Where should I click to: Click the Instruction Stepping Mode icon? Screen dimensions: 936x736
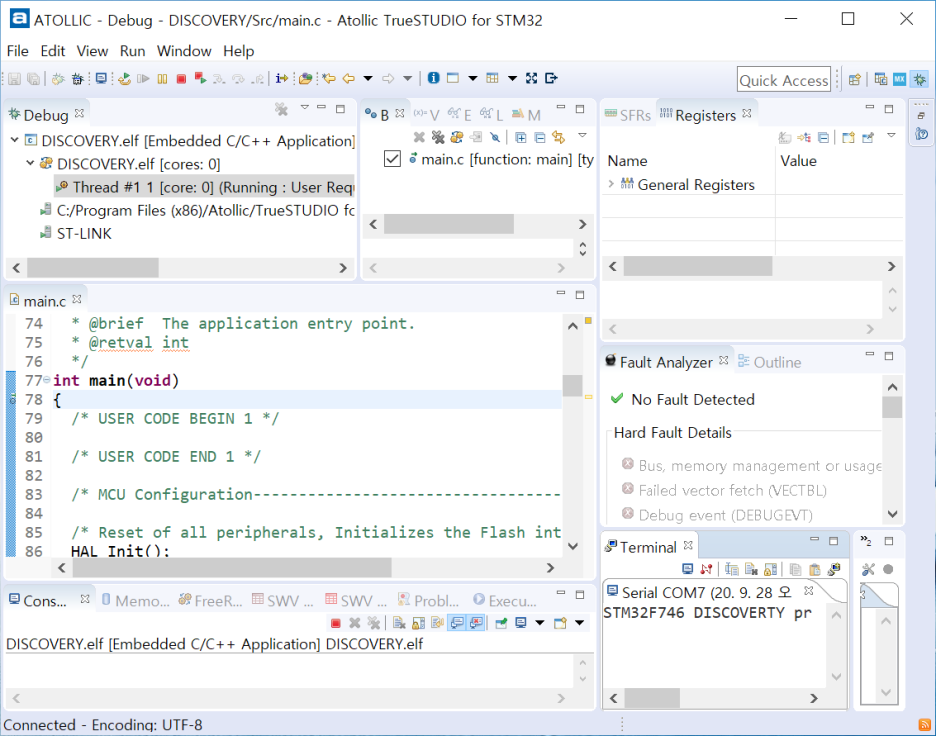click(282, 78)
